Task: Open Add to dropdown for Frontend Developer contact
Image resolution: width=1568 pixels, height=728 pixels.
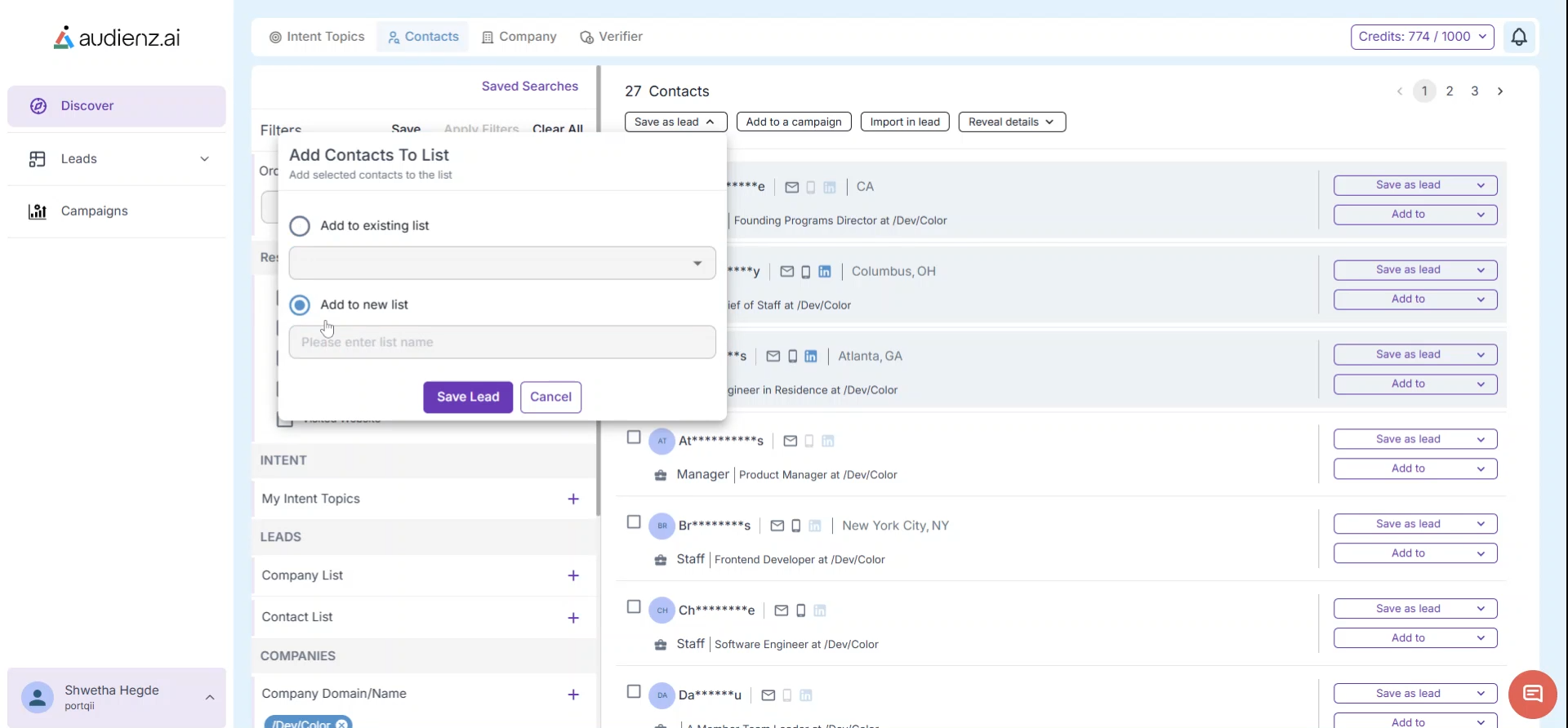Action: tap(1415, 554)
